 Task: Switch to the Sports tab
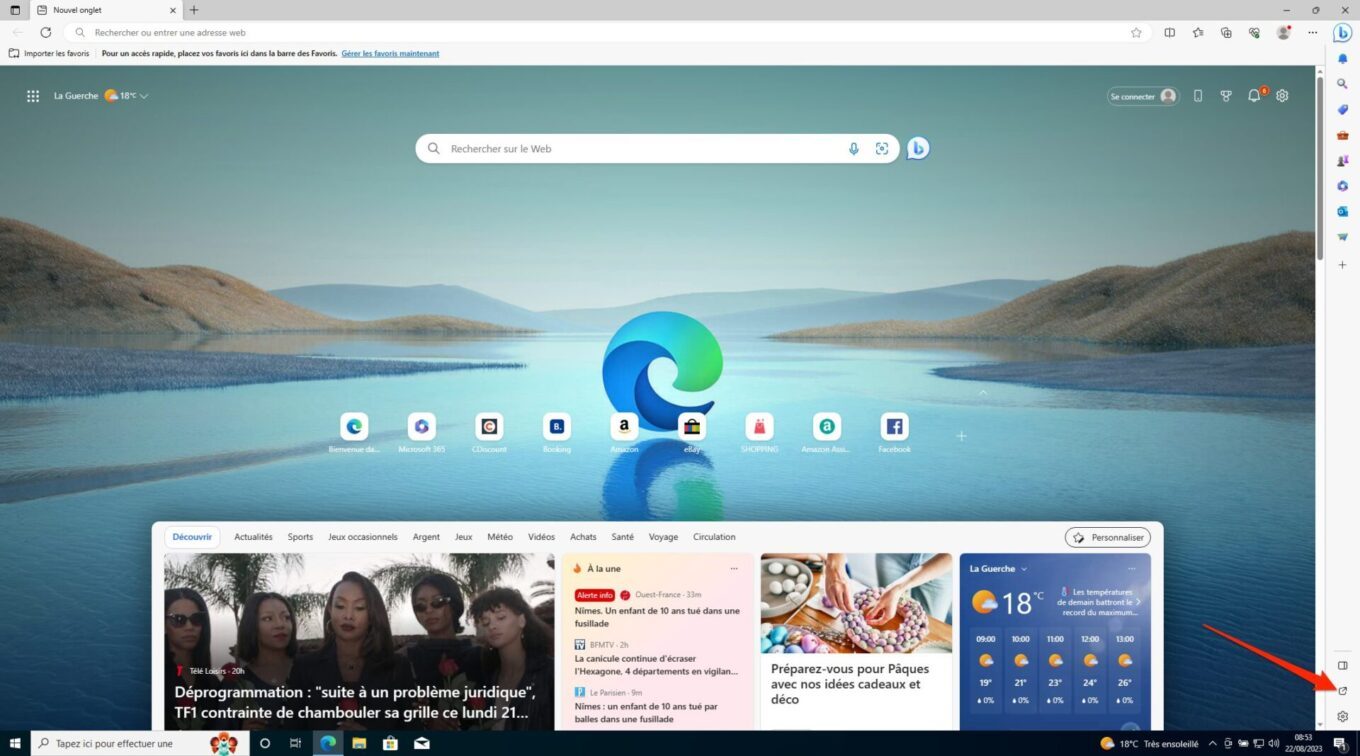click(300, 537)
